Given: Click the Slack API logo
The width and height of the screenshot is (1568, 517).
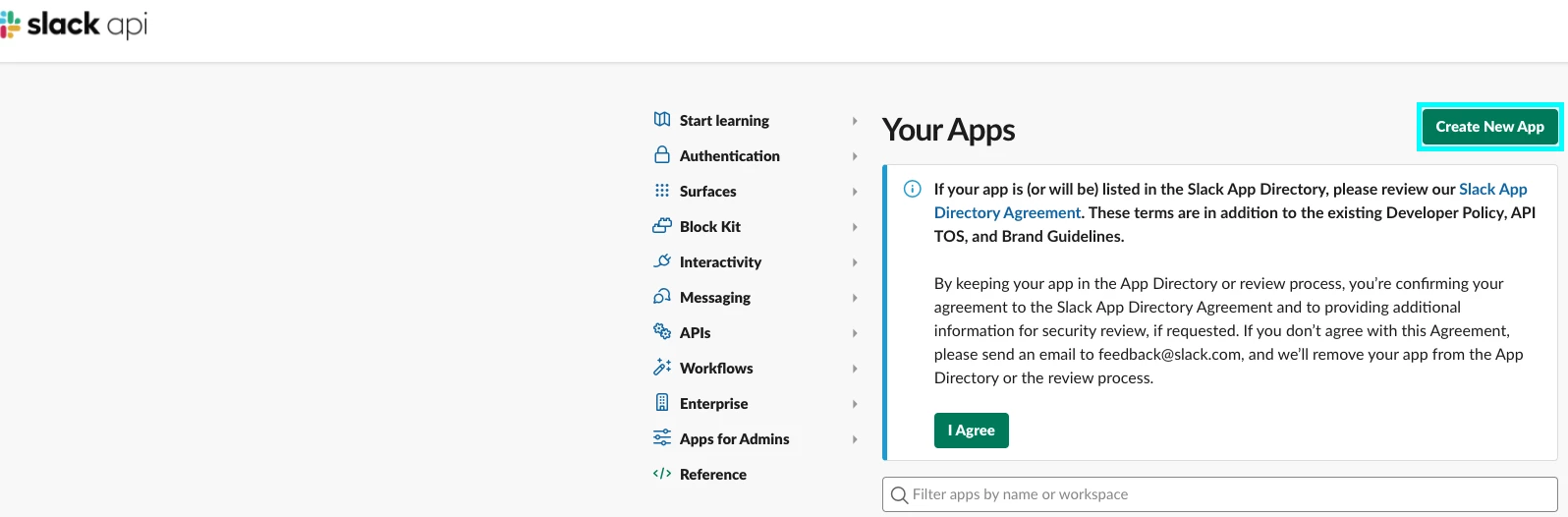Looking at the screenshot, I should click(x=74, y=25).
